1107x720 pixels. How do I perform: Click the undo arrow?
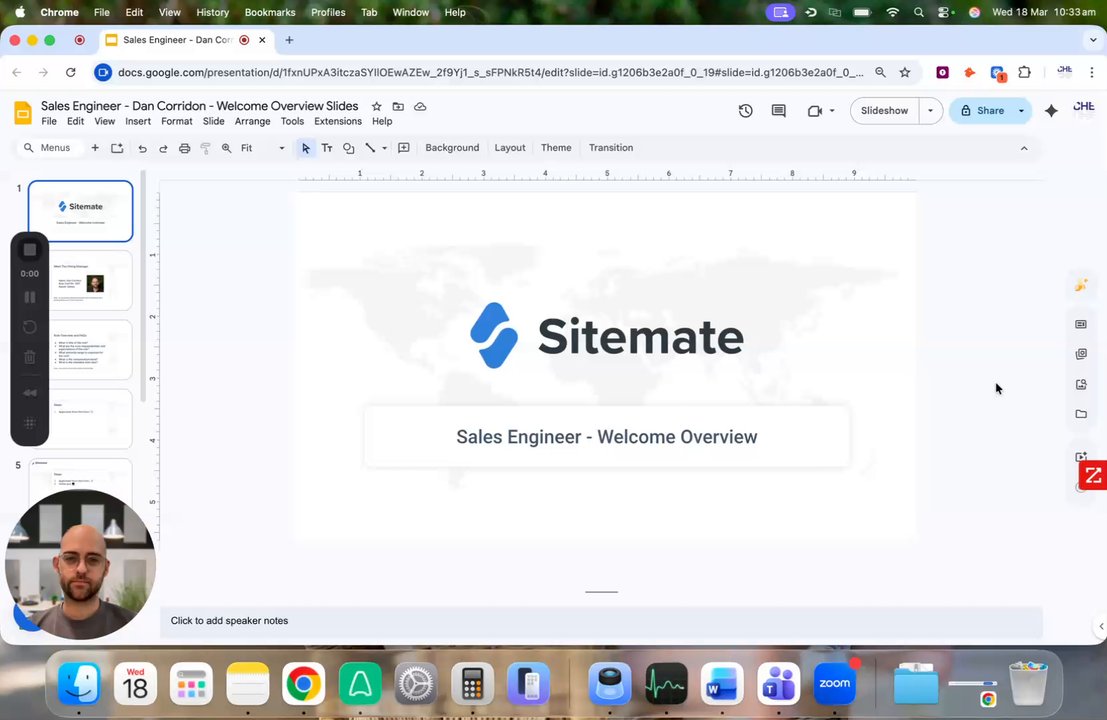[143, 148]
